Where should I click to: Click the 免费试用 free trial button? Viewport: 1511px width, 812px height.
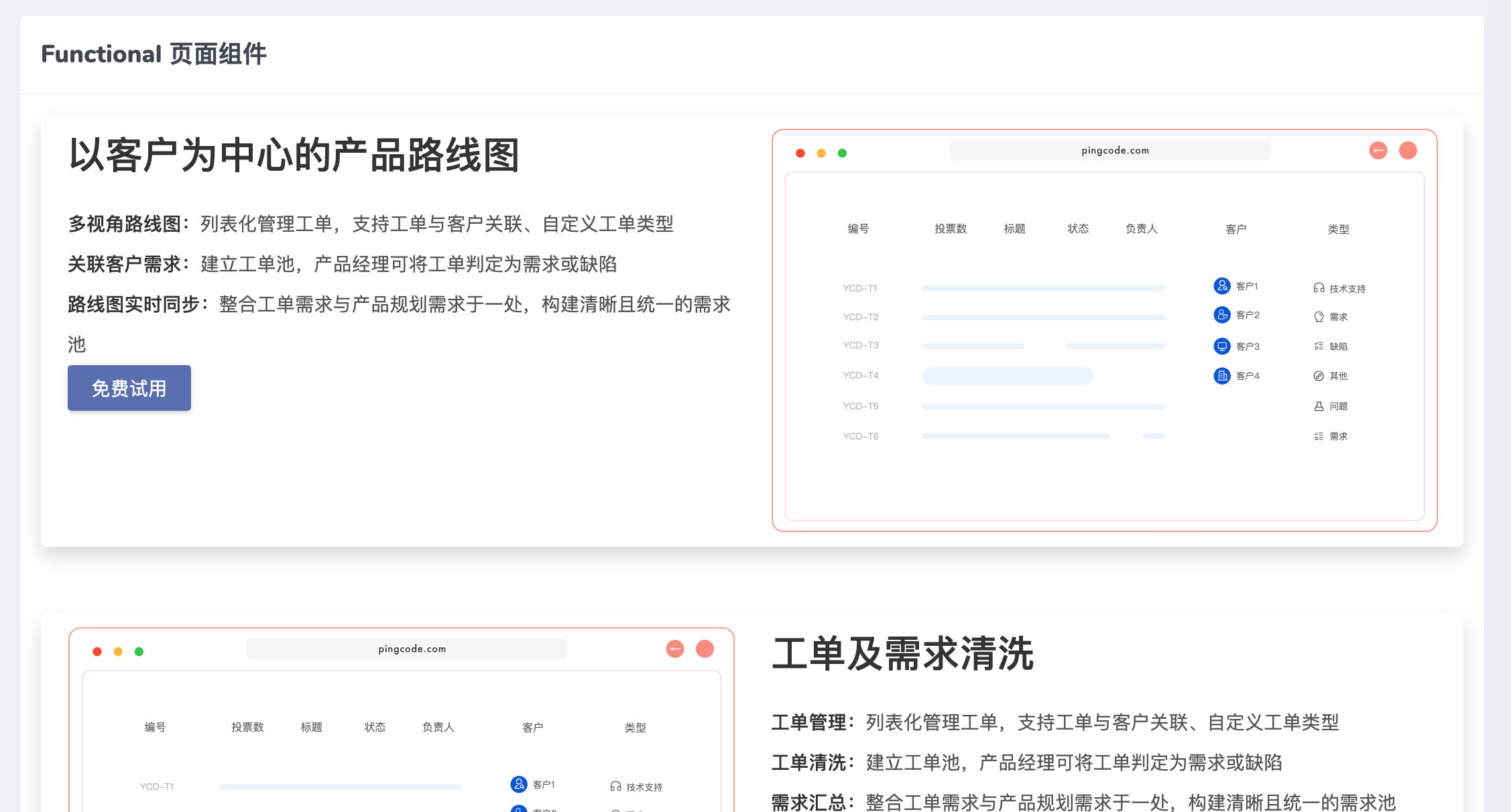pos(129,388)
